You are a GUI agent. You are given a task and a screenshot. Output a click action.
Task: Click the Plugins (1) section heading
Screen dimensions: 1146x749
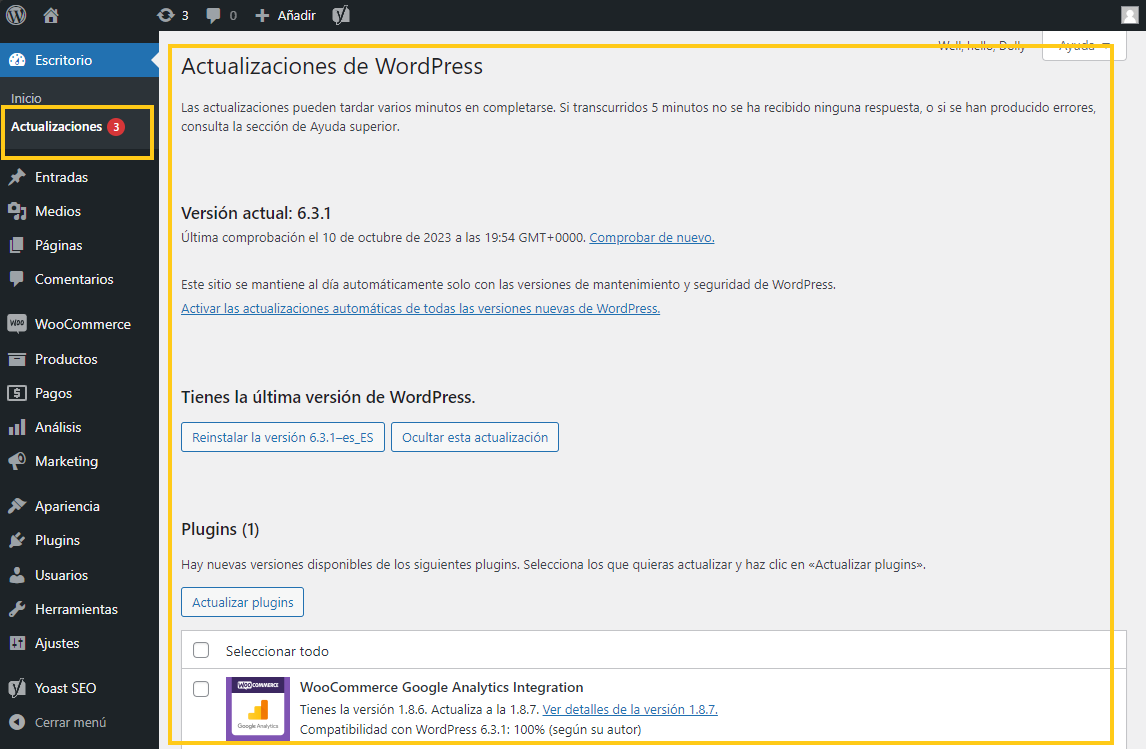tap(220, 529)
